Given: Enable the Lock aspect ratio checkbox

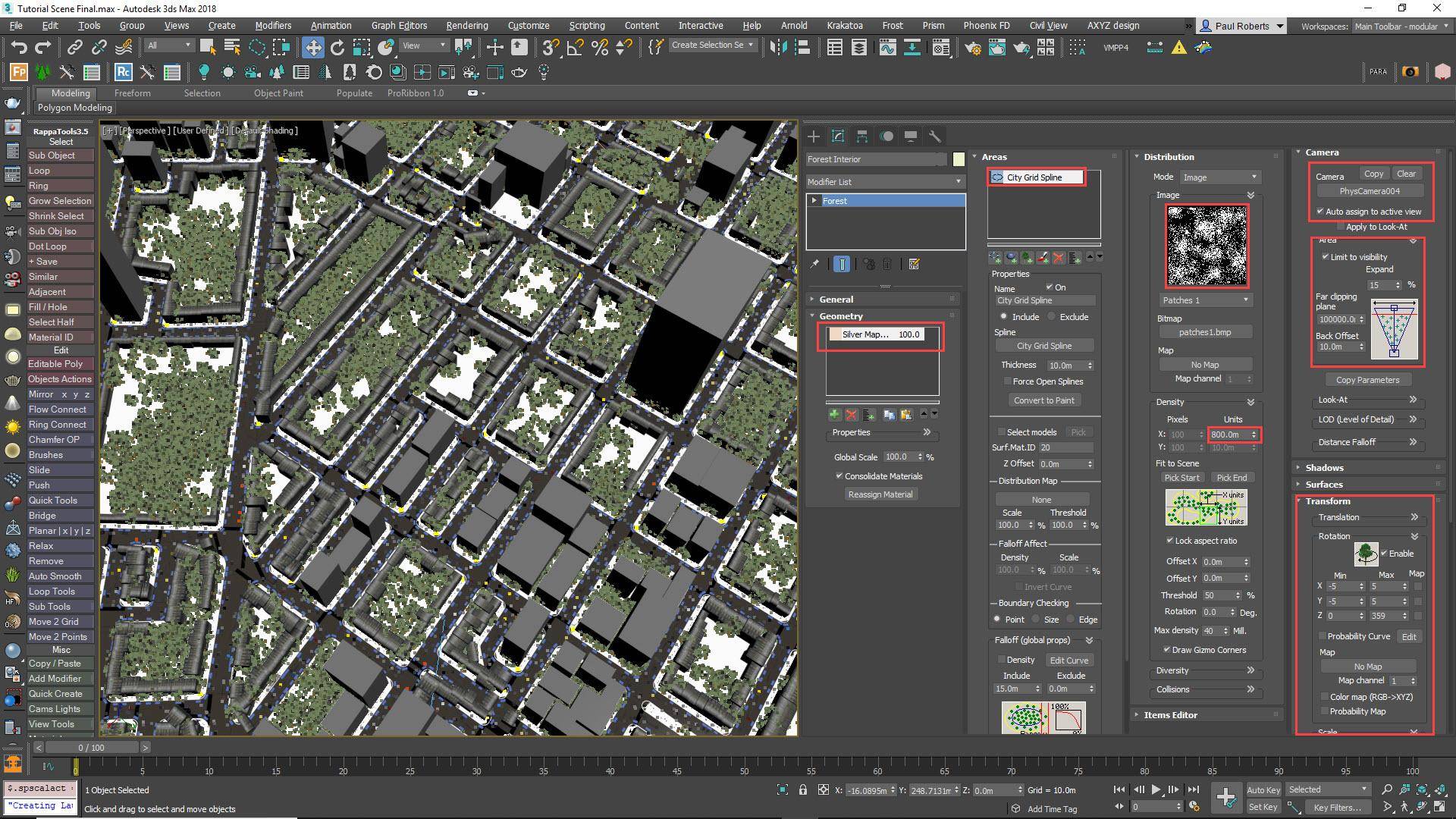Looking at the screenshot, I should tap(1169, 541).
